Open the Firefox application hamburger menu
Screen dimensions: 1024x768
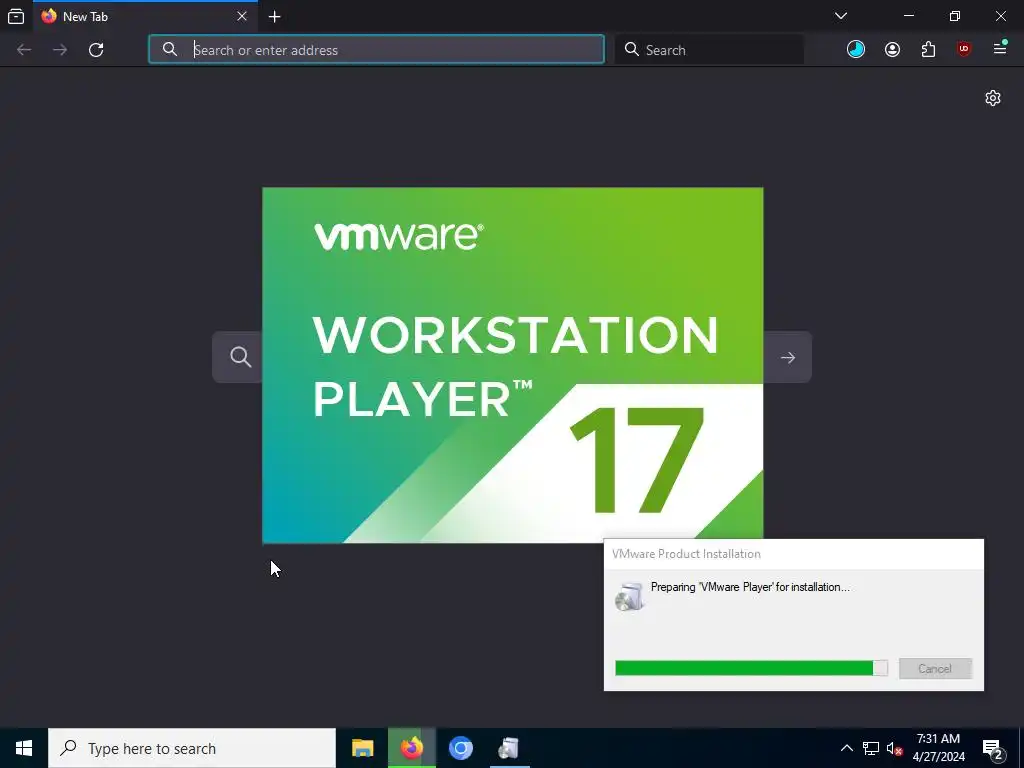tap(1000, 49)
